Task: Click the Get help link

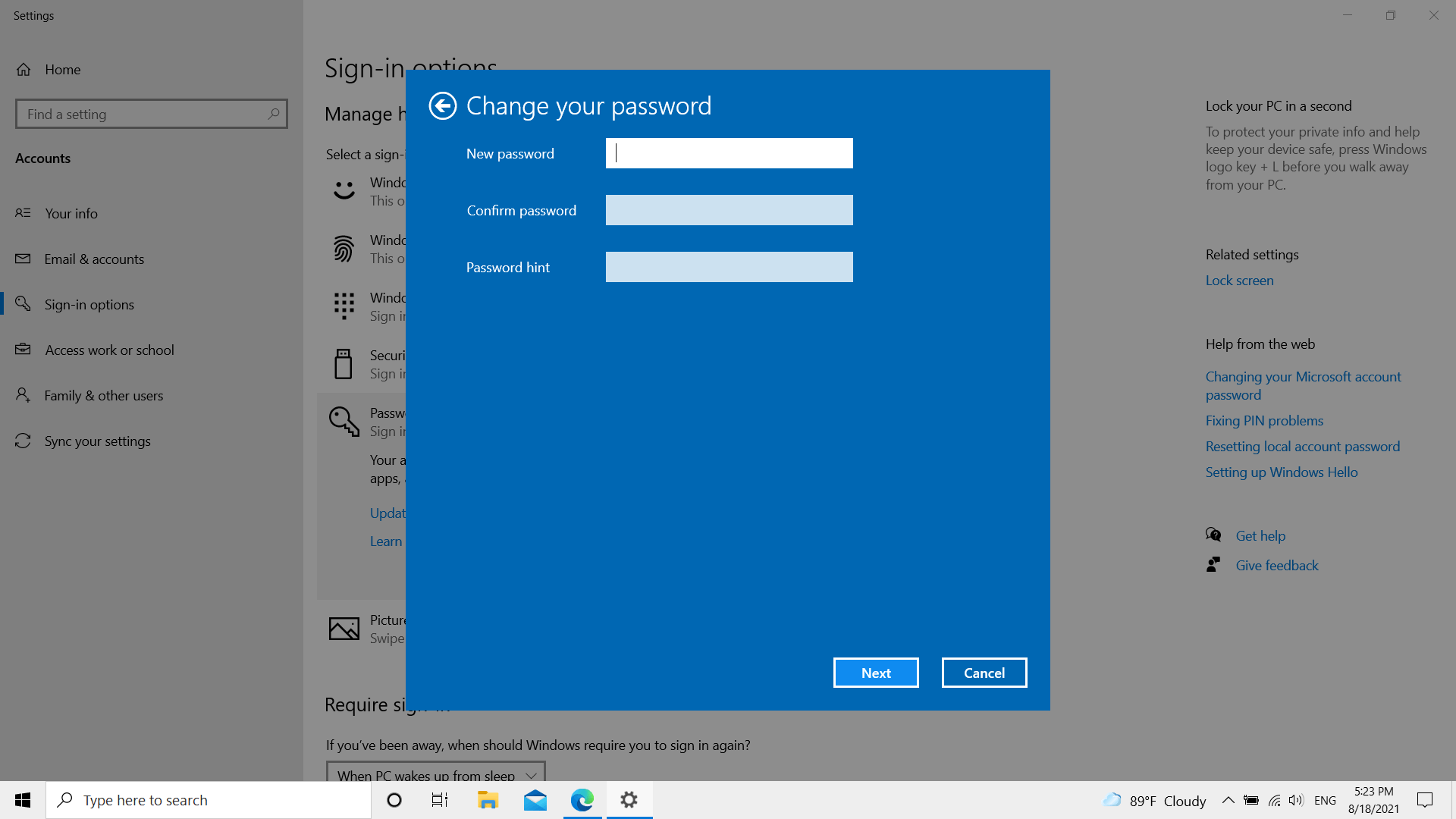Action: pyautogui.click(x=1260, y=536)
